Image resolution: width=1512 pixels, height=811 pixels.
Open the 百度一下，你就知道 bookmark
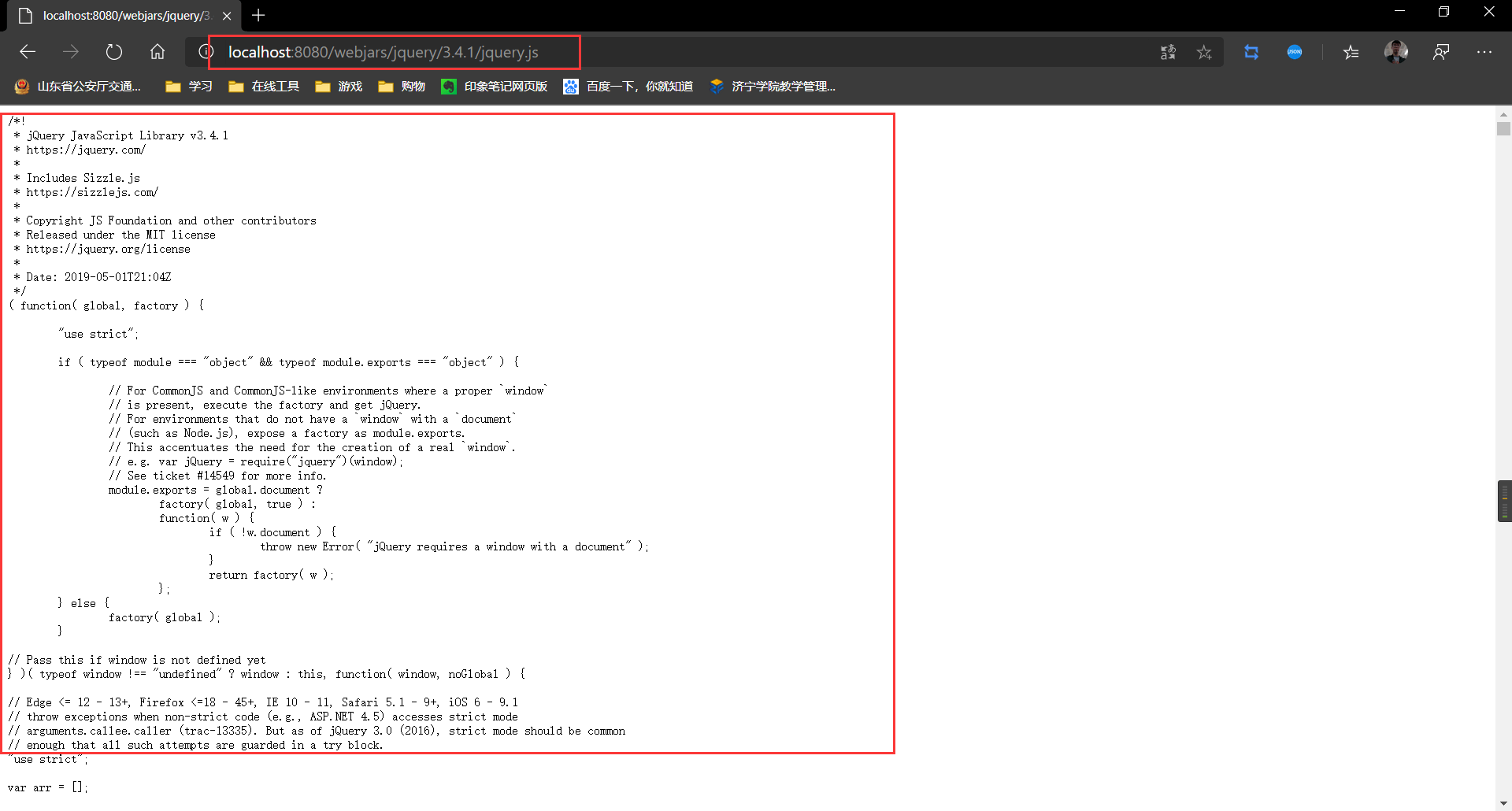point(628,87)
